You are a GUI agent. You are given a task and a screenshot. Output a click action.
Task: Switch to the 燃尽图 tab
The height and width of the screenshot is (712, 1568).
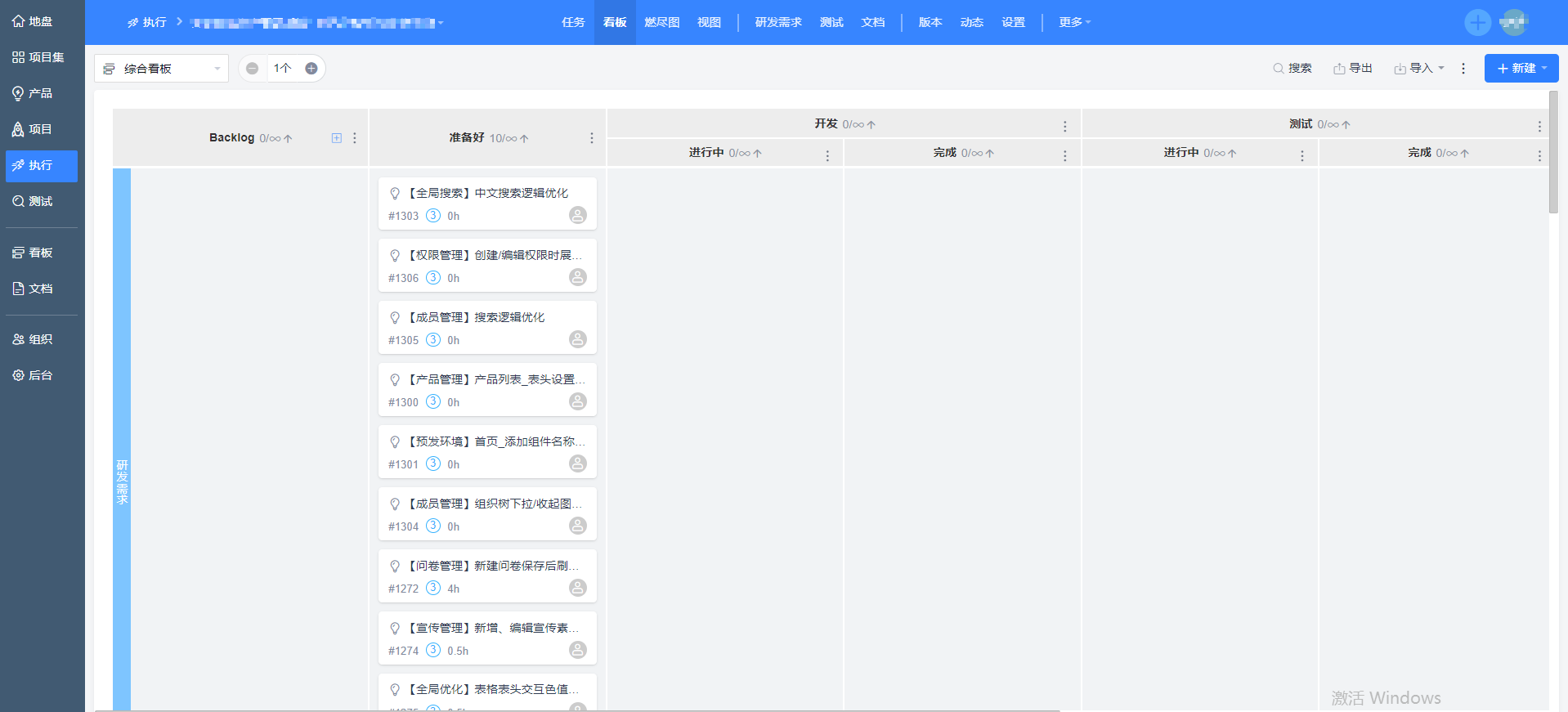click(661, 22)
